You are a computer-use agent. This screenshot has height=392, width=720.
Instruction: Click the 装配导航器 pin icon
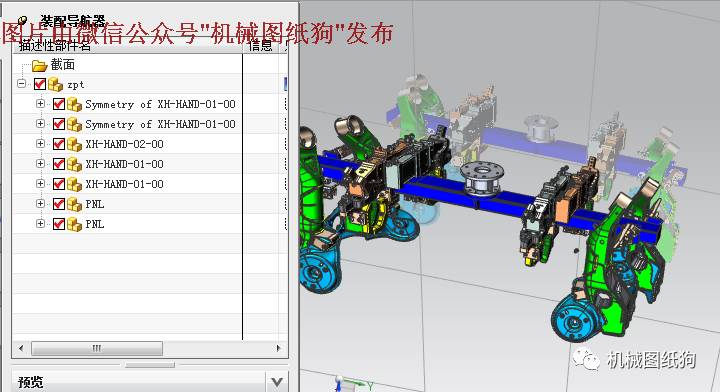click(22, 21)
